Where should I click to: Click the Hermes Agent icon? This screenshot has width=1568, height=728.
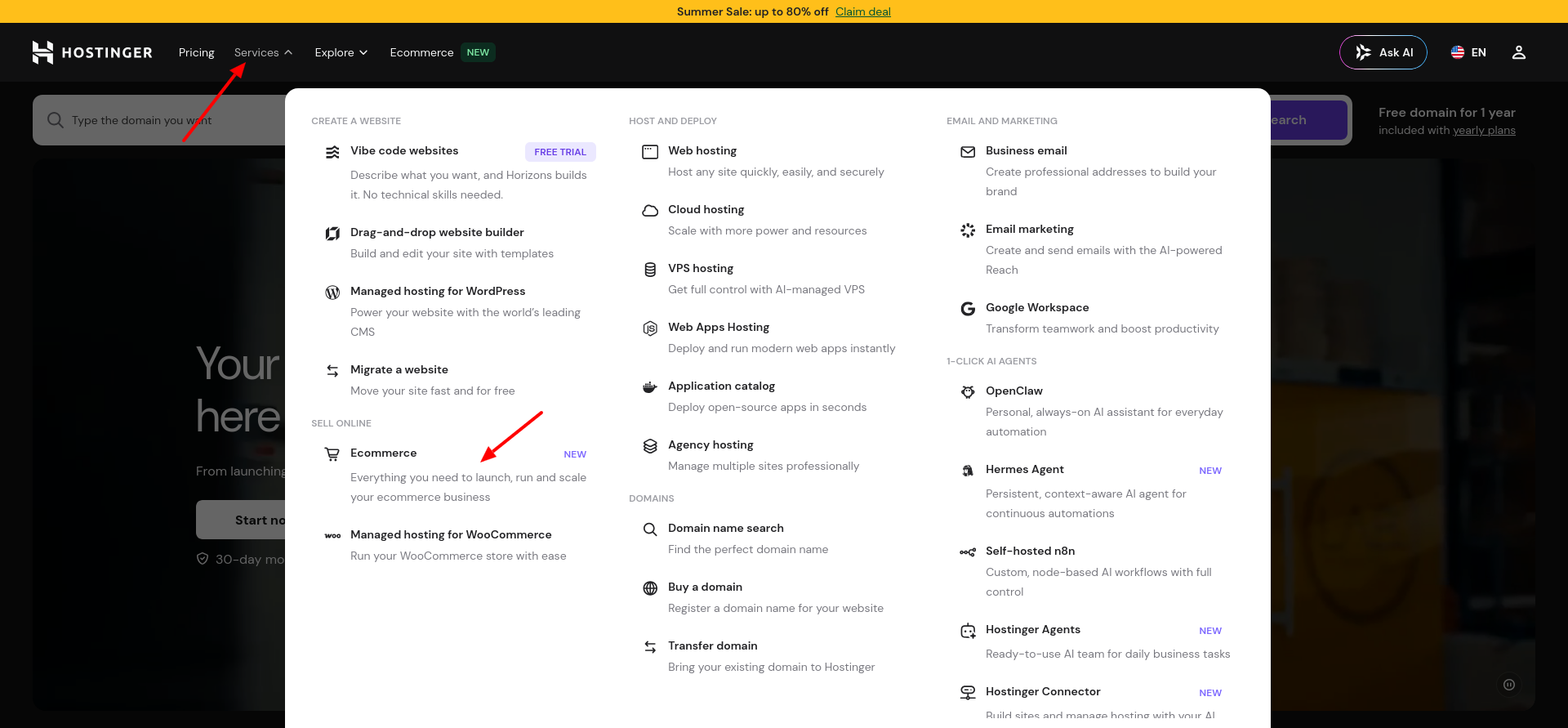pos(968,471)
